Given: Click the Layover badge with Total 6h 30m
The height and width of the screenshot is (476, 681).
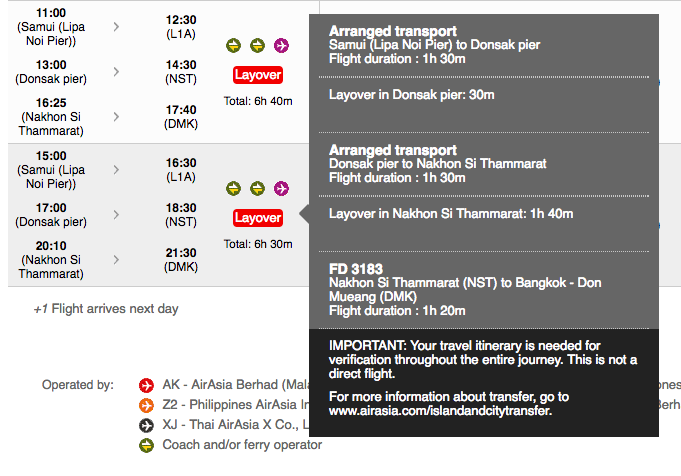Looking at the screenshot, I should 257,218.
